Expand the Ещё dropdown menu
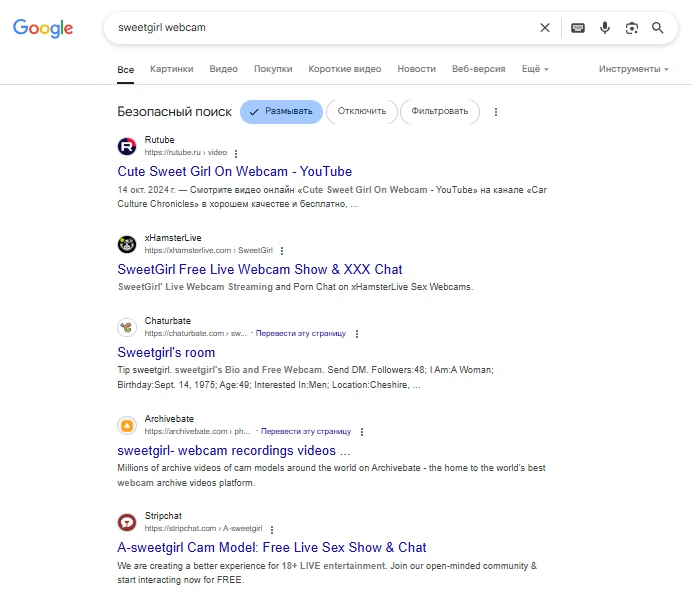The image size is (692, 595). (x=535, y=69)
